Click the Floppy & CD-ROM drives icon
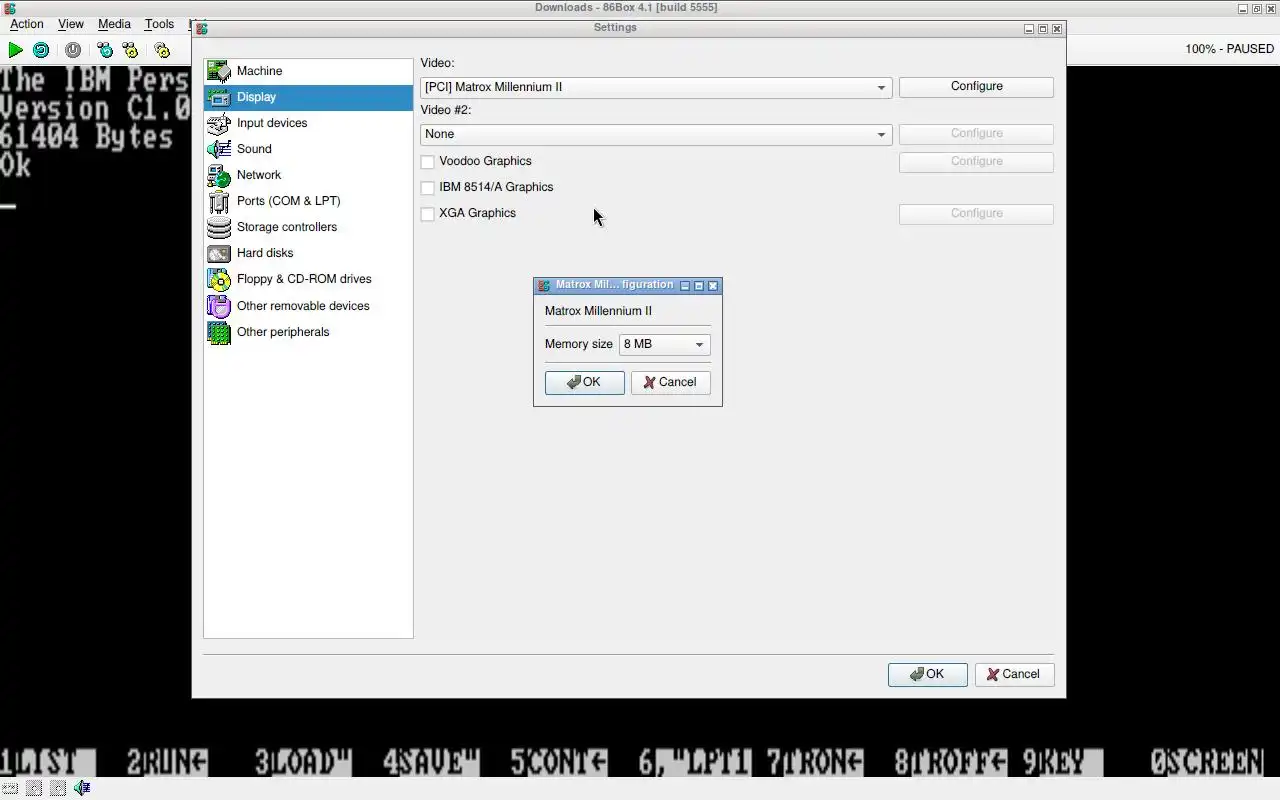 pyautogui.click(x=219, y=279)
